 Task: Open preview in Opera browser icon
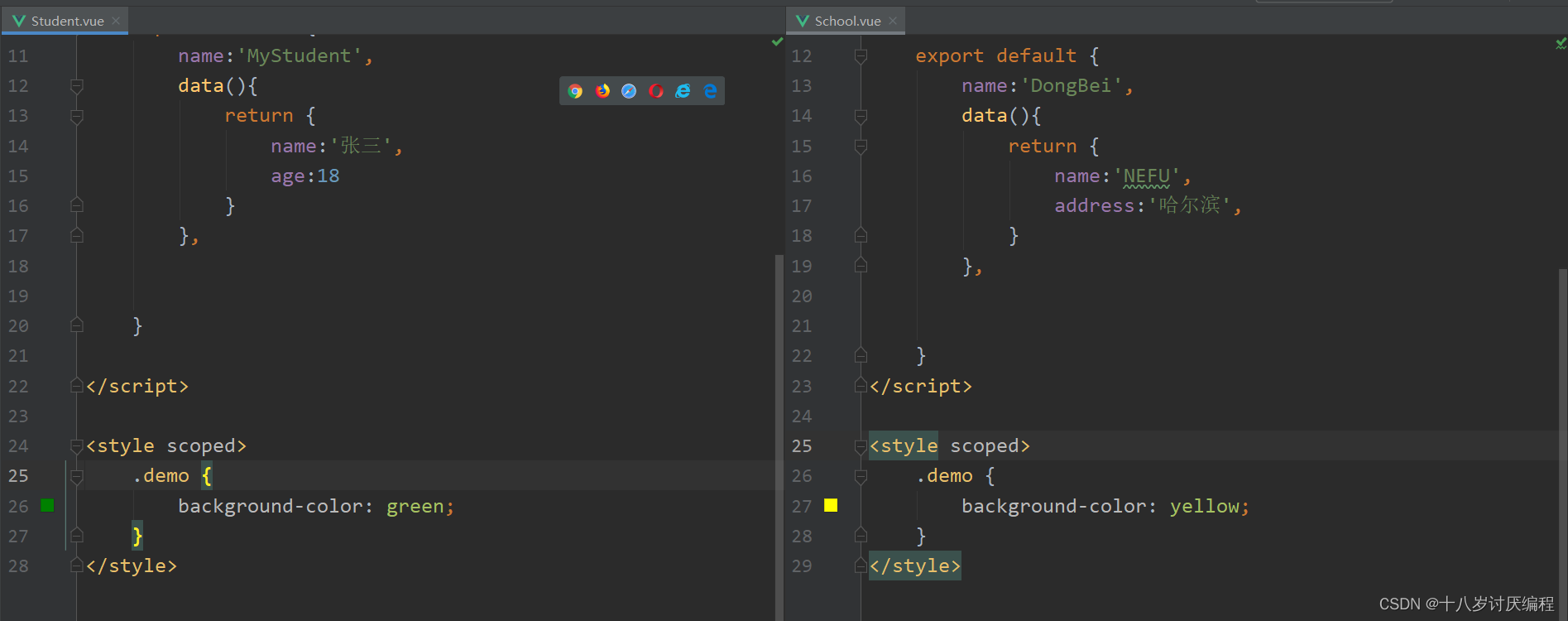(656, 91)
